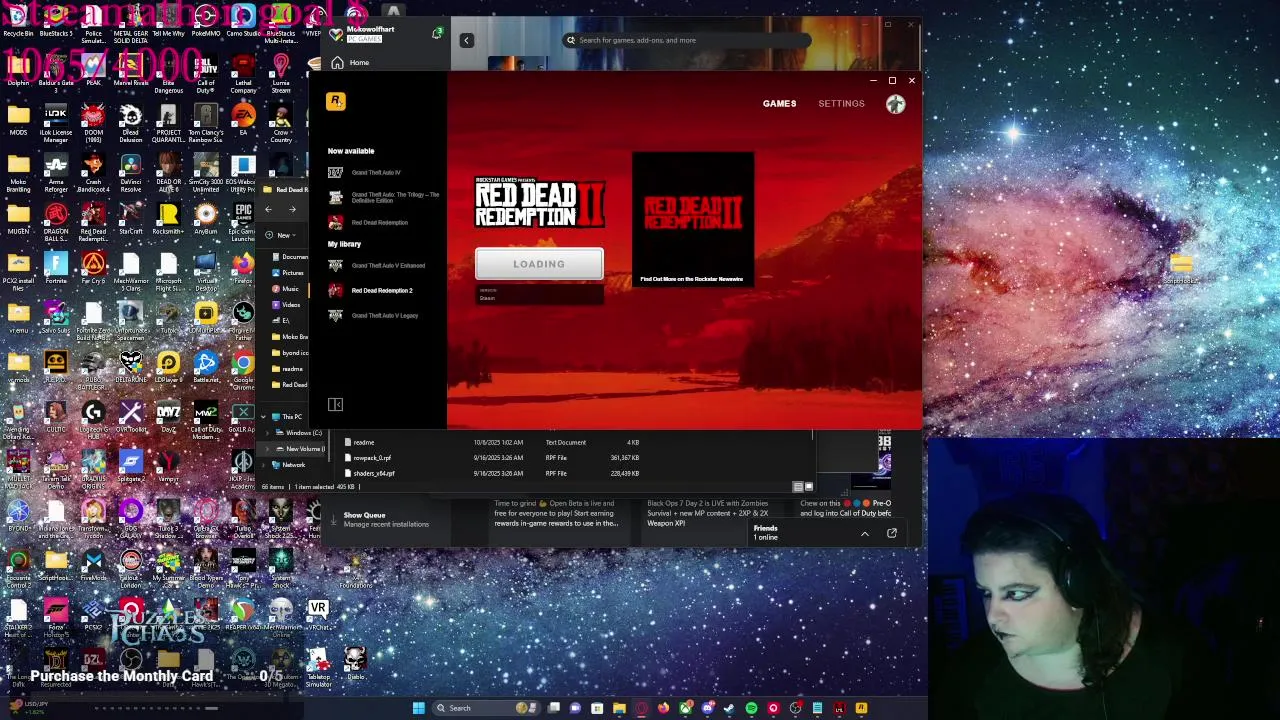Collapse This PC in File Explorer tree
1280x720 pixels.
tap(264, 417)
